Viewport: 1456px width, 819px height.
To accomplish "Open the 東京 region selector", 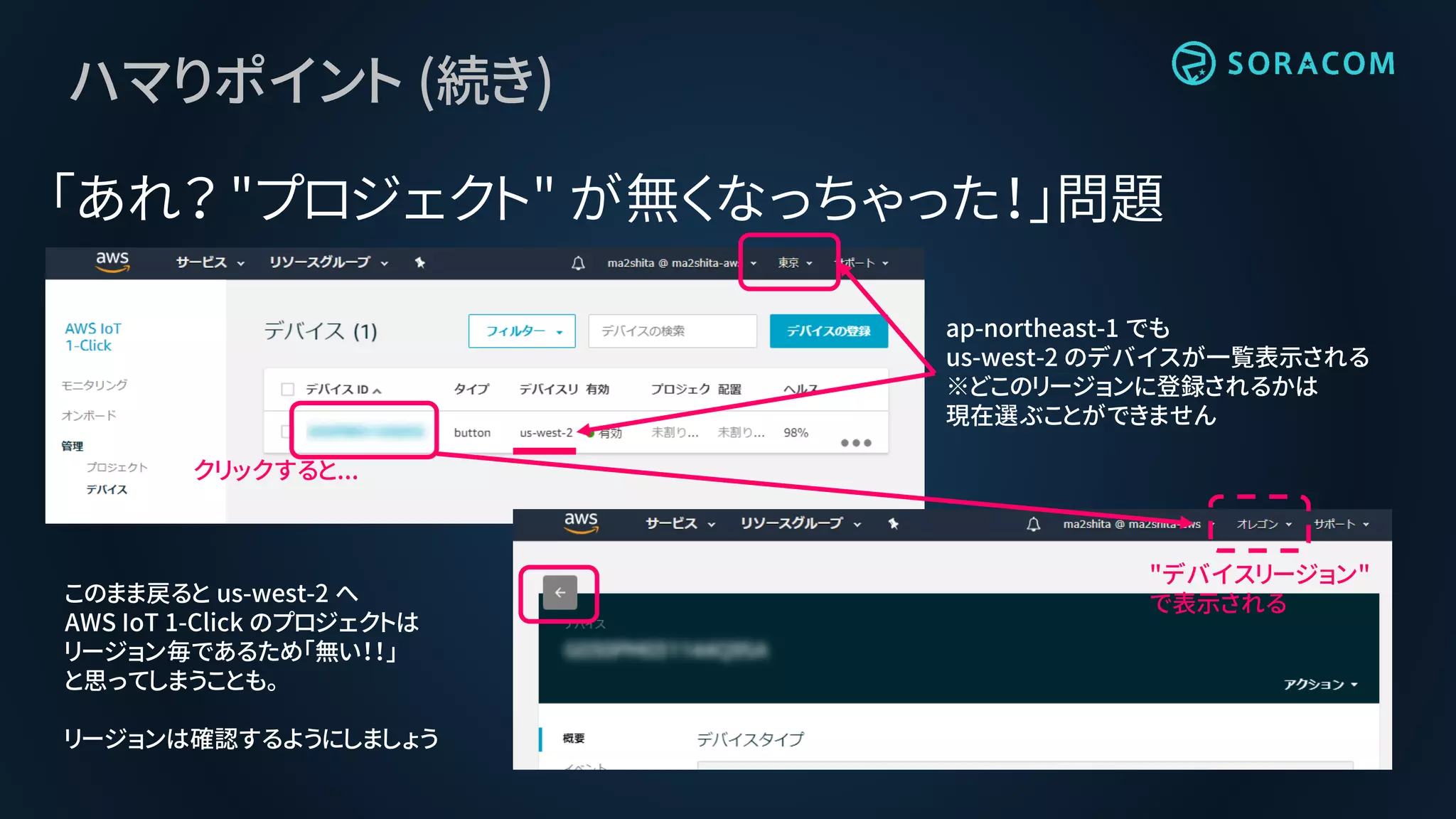I will (794, 263).
